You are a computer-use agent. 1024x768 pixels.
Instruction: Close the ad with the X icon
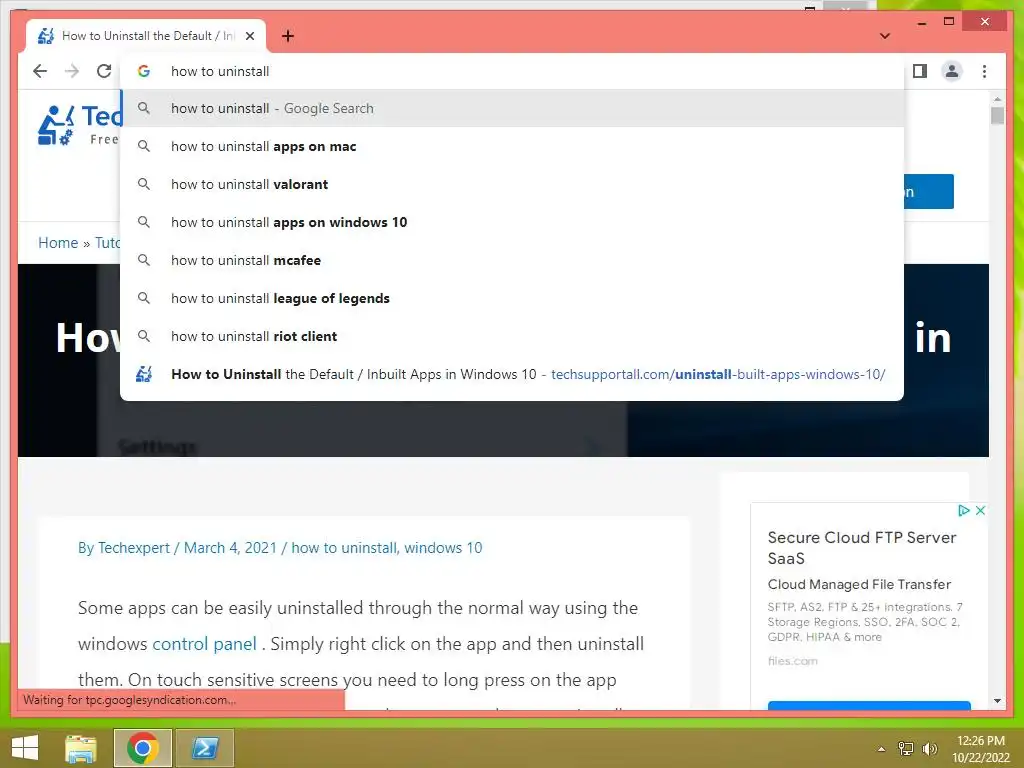(x=980, y=511)
